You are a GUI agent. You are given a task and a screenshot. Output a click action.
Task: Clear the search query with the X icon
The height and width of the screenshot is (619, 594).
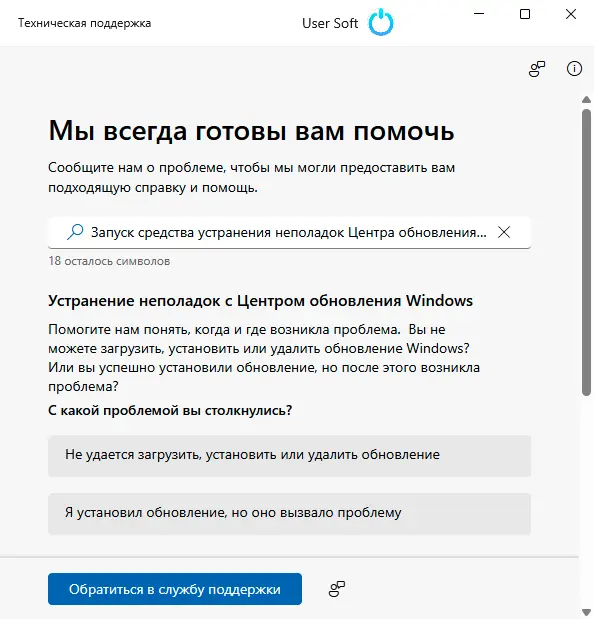pos(504,232)
